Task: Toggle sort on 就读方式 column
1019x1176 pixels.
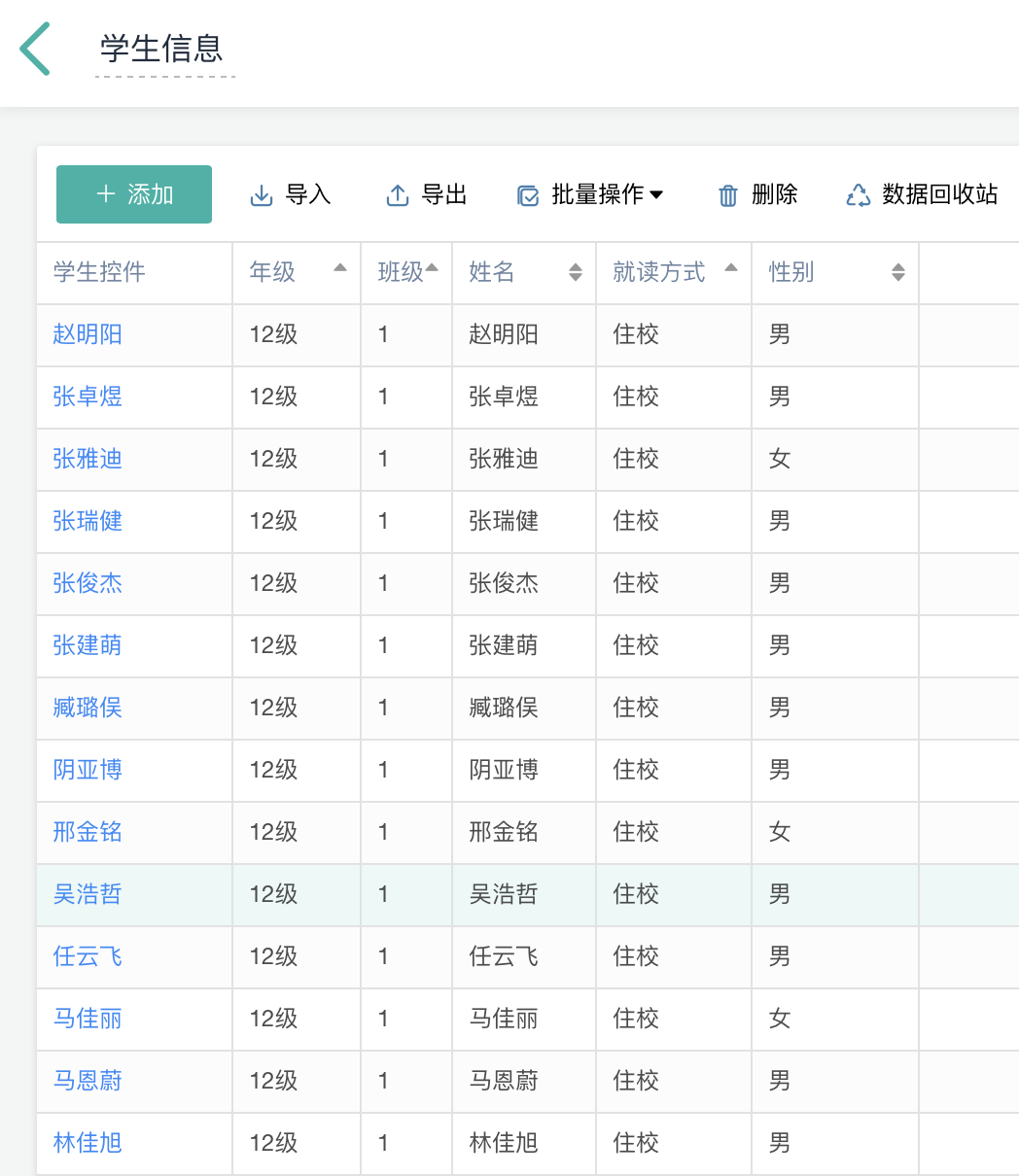Action: 731,268
